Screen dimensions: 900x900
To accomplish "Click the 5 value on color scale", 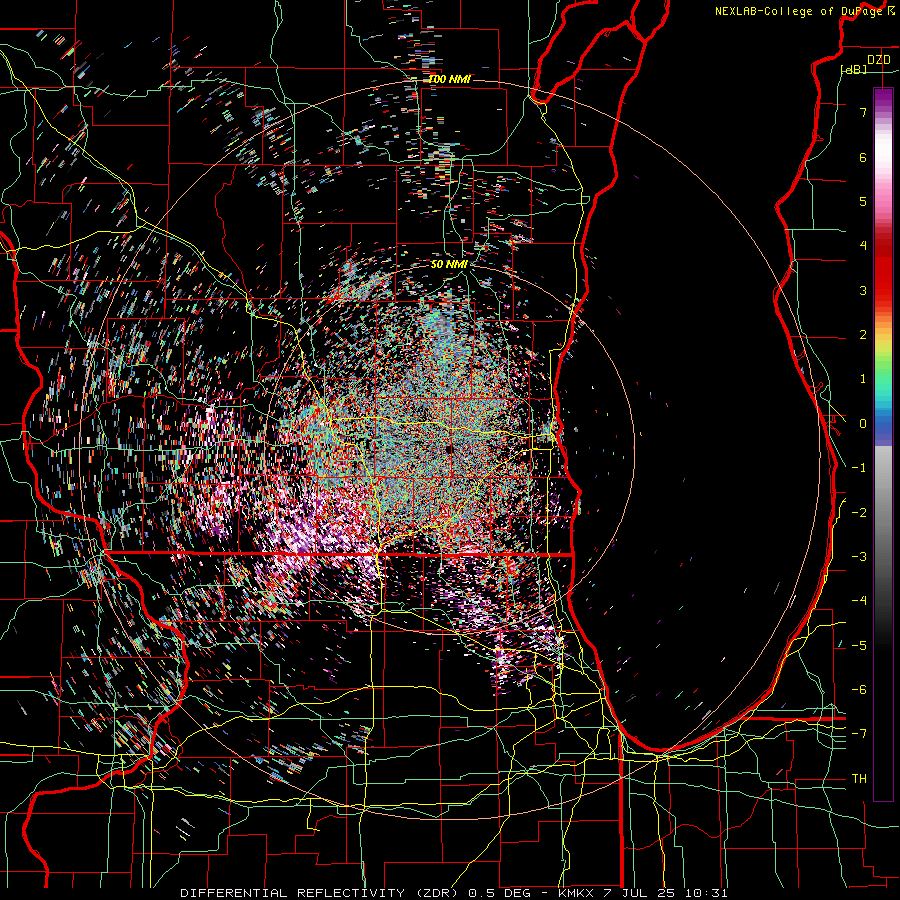I will pyautogui.click(x=863, y=201).
